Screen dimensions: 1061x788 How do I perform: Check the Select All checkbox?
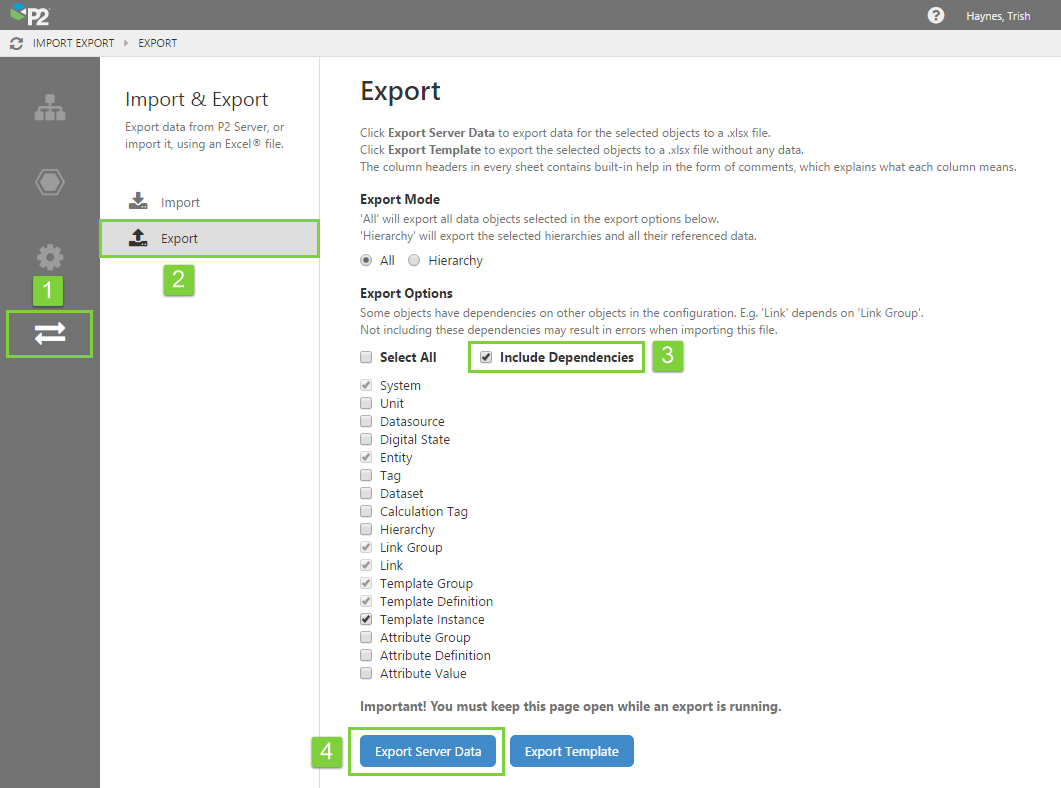point(366,357)
